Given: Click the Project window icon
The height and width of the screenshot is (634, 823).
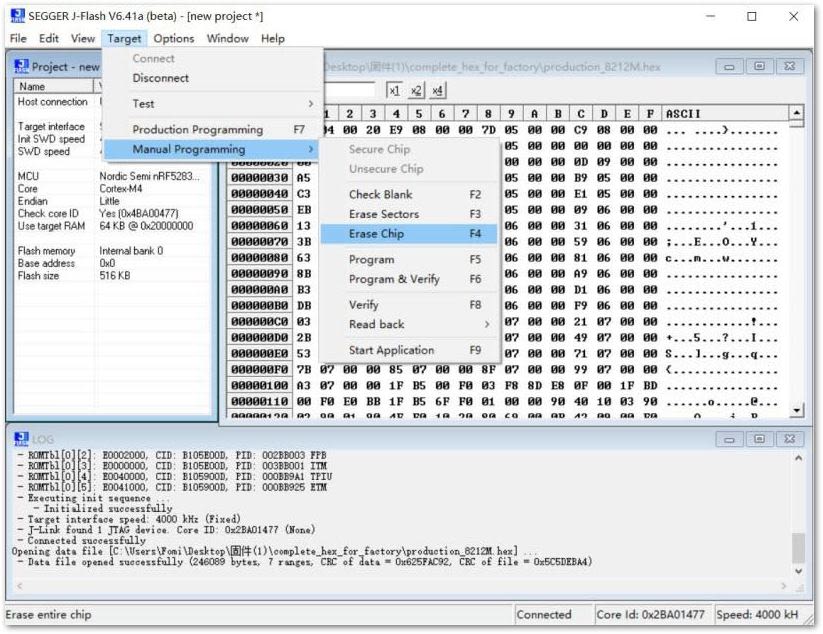Looking at the screenshot, I should point(22,67).
